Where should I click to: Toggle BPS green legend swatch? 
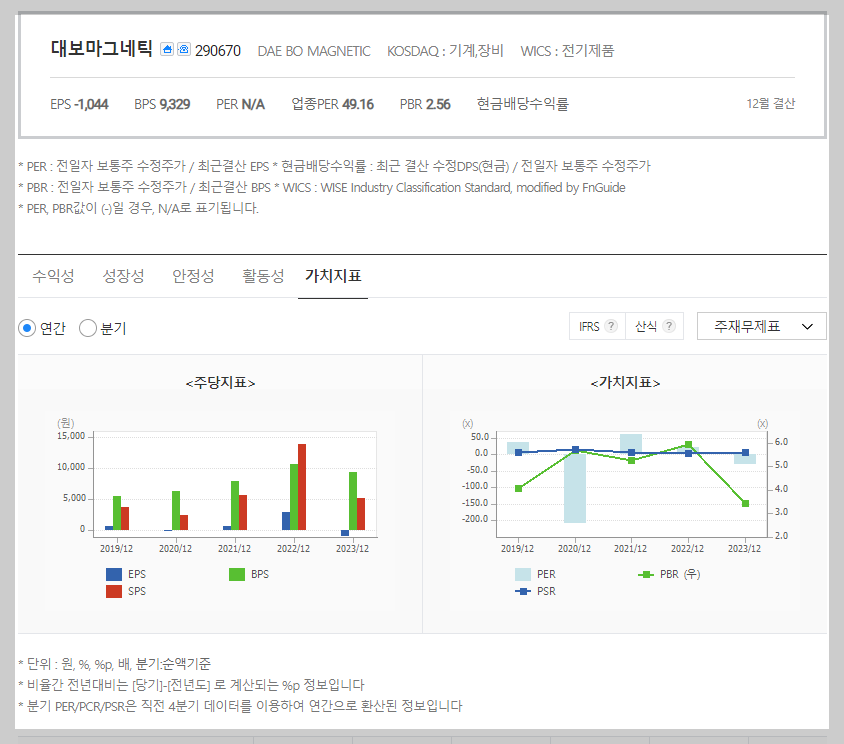point(237,574)
